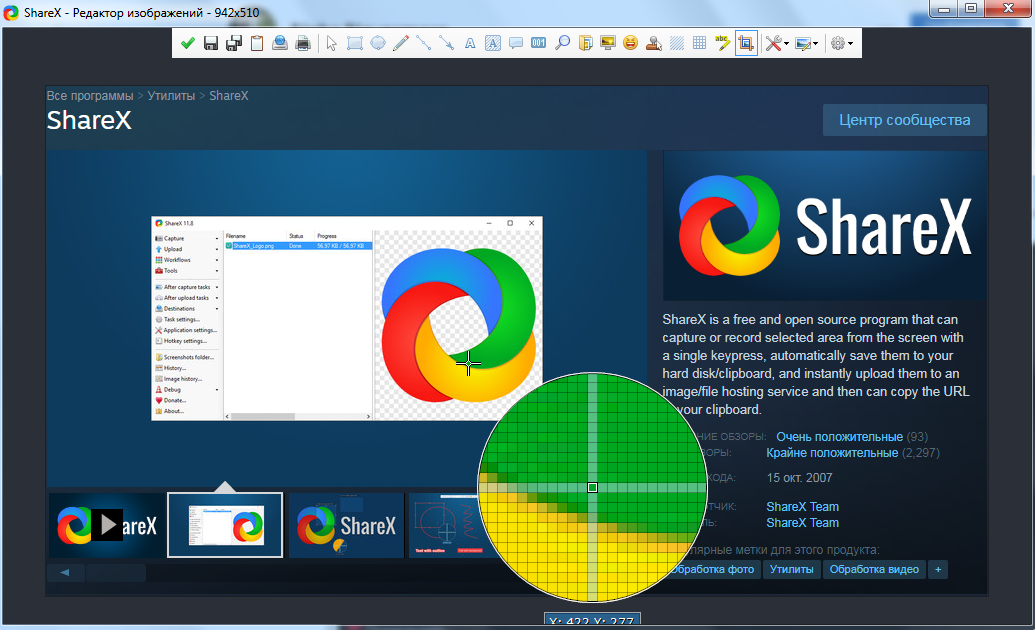This screenshot has width=1035, height=630.
Task: Select the cursor select-and-move tool
Action: [x=331, y=44]
